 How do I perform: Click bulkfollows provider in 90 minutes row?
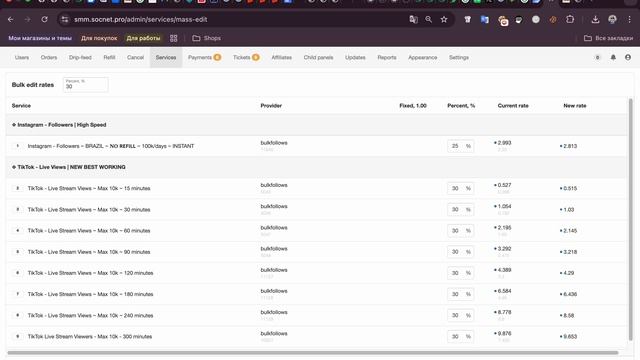(x=274, y=249)
